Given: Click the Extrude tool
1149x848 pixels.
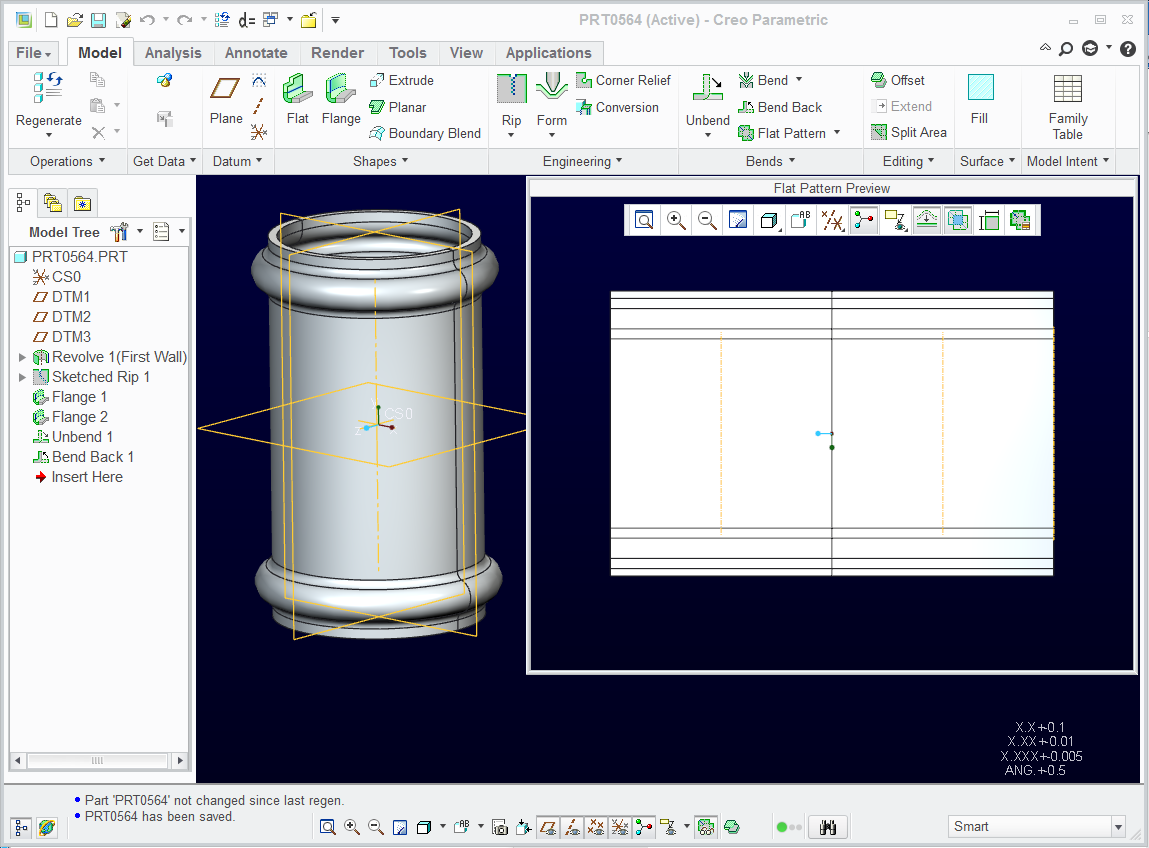Looking at the screenshot, I should point(402,81).
